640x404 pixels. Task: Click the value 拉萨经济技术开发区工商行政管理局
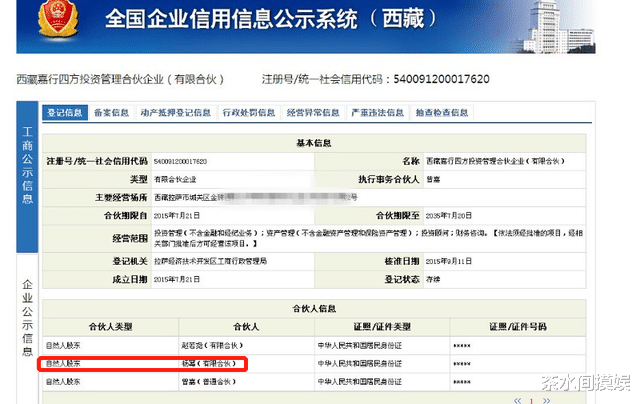point(210,261)
